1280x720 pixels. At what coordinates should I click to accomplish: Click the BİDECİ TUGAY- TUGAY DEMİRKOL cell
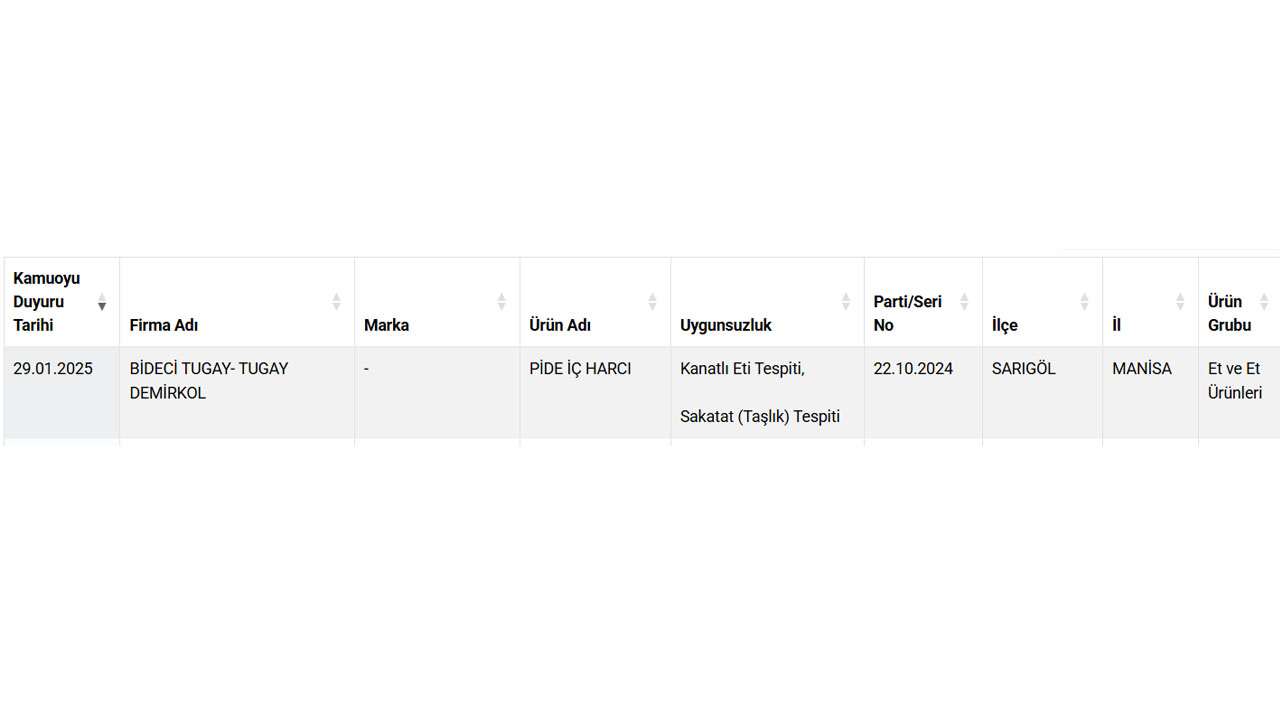[209, 381]
